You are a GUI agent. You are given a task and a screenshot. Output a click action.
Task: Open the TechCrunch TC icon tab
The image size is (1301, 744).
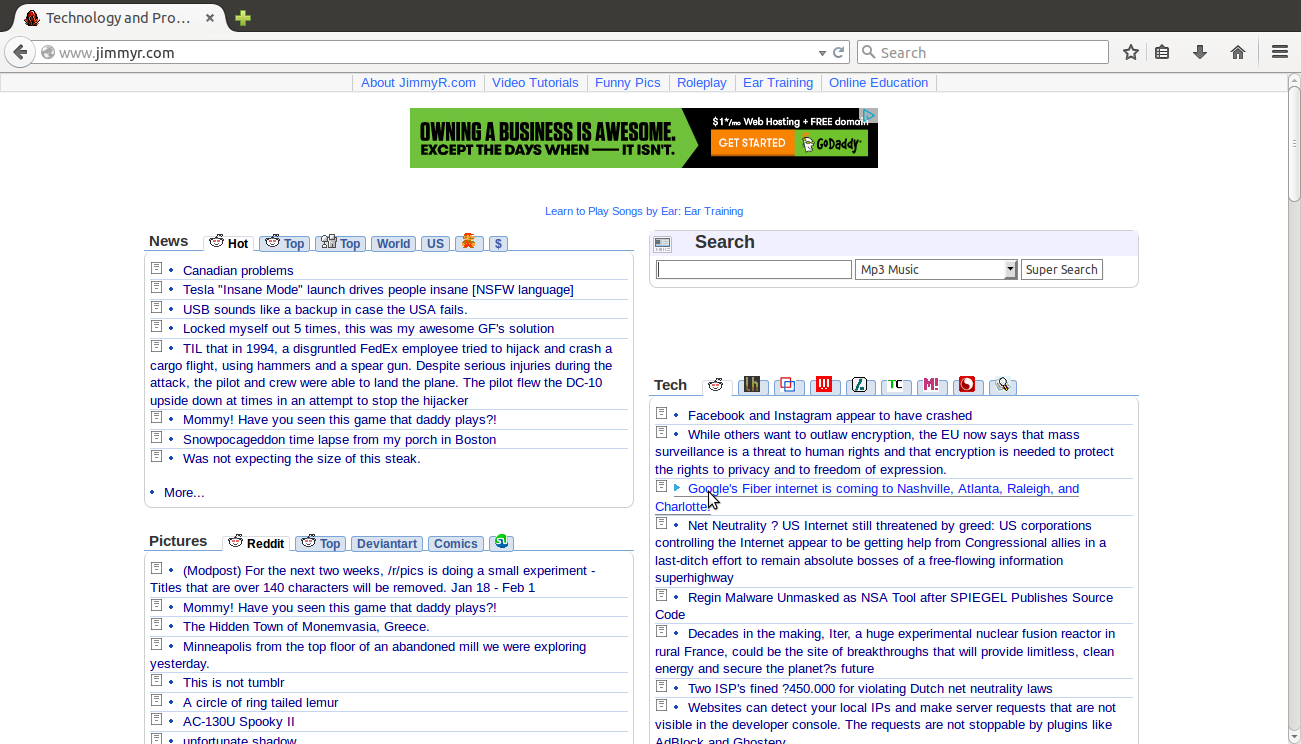896,384
